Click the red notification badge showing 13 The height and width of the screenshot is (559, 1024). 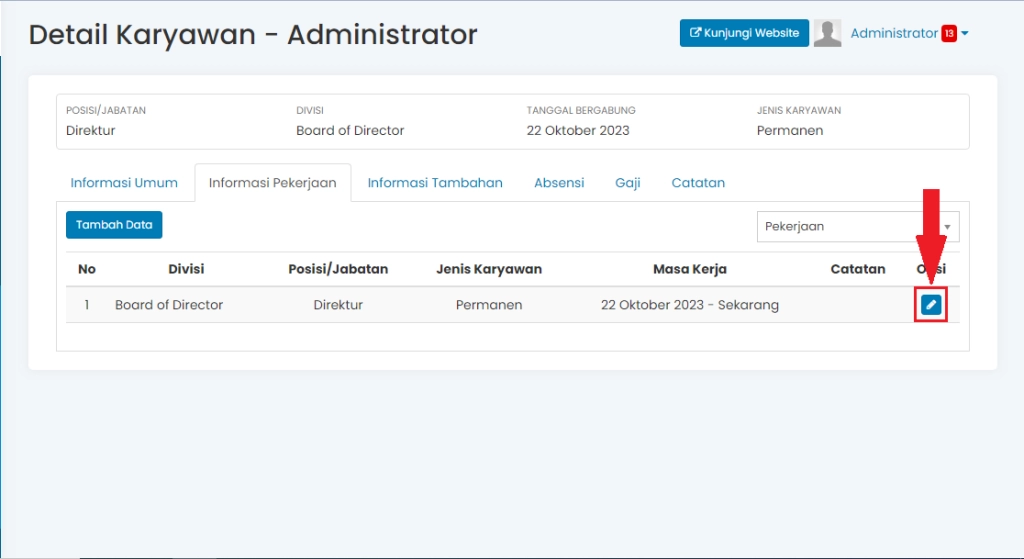(949, 34)
